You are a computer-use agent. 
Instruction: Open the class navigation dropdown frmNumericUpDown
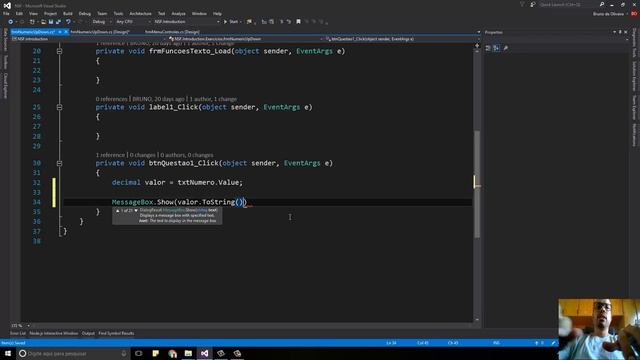[246, 39]
